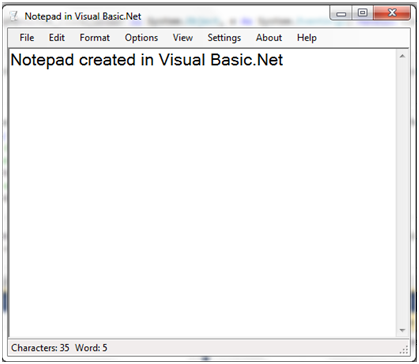
Task: Open the Help menu
Action: pyautogui.click(x=307, y=38)
